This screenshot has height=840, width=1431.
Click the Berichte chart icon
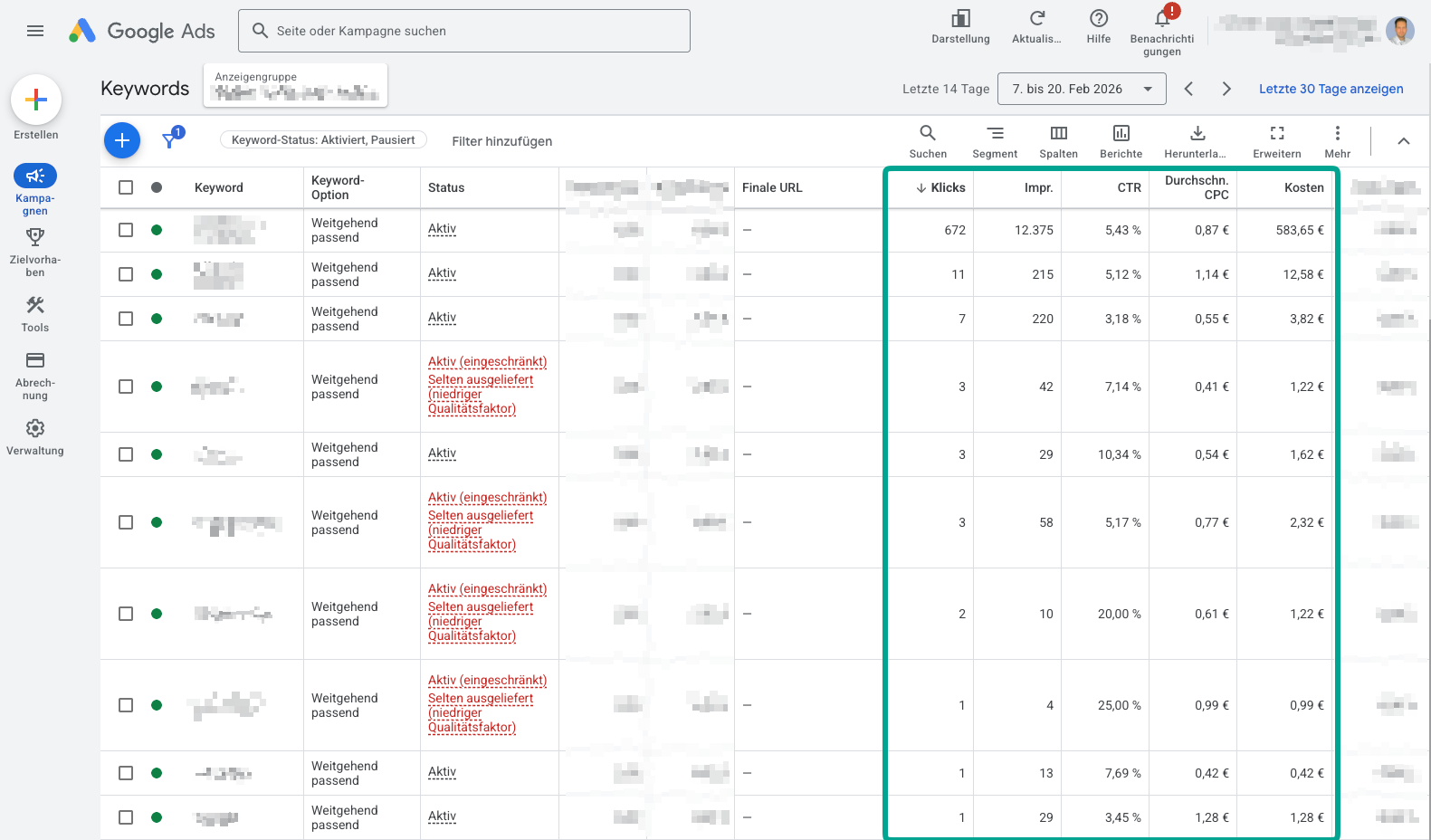click(x=1121, y=134)
